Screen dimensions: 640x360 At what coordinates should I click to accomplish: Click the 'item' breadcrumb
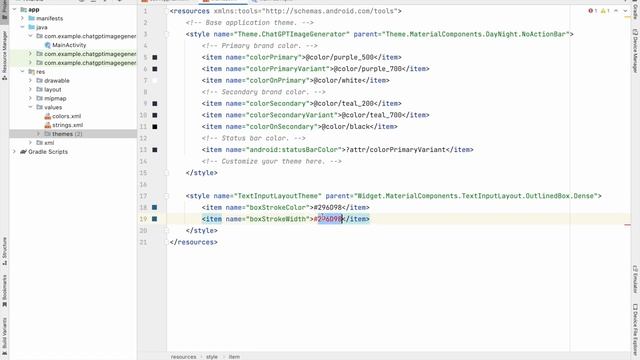[234, 357]
